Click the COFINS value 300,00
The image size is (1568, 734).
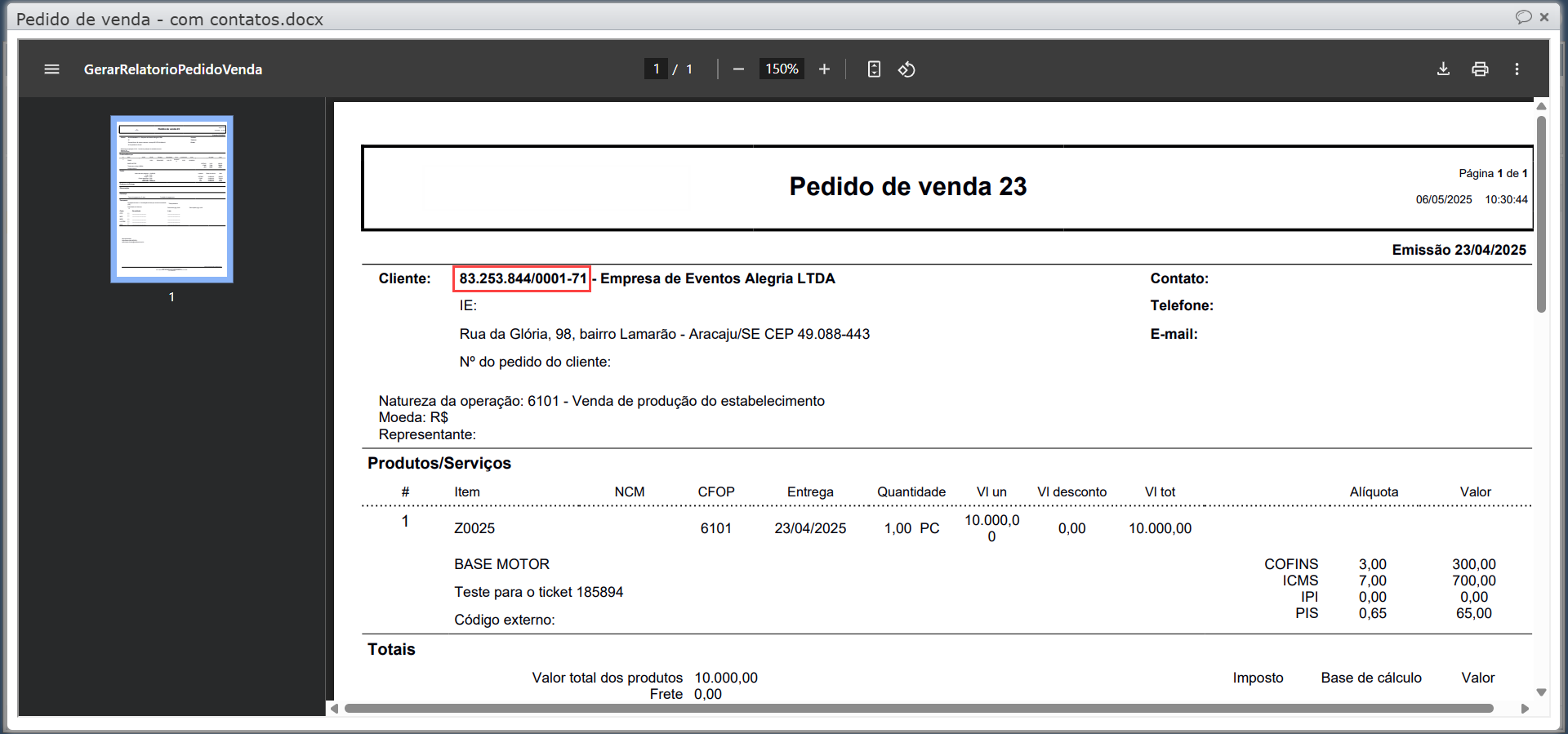[x=1474, y=564]
